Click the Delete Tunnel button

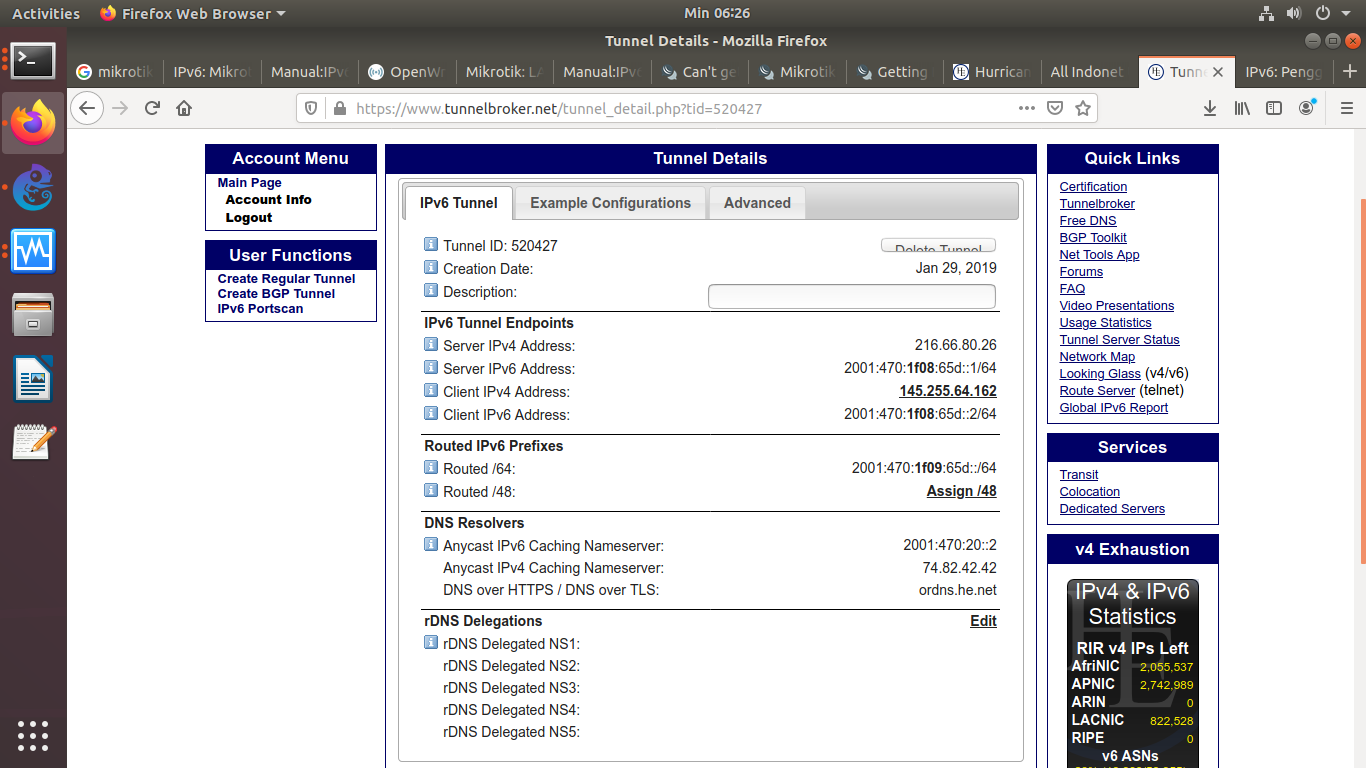tap(938, 246)
